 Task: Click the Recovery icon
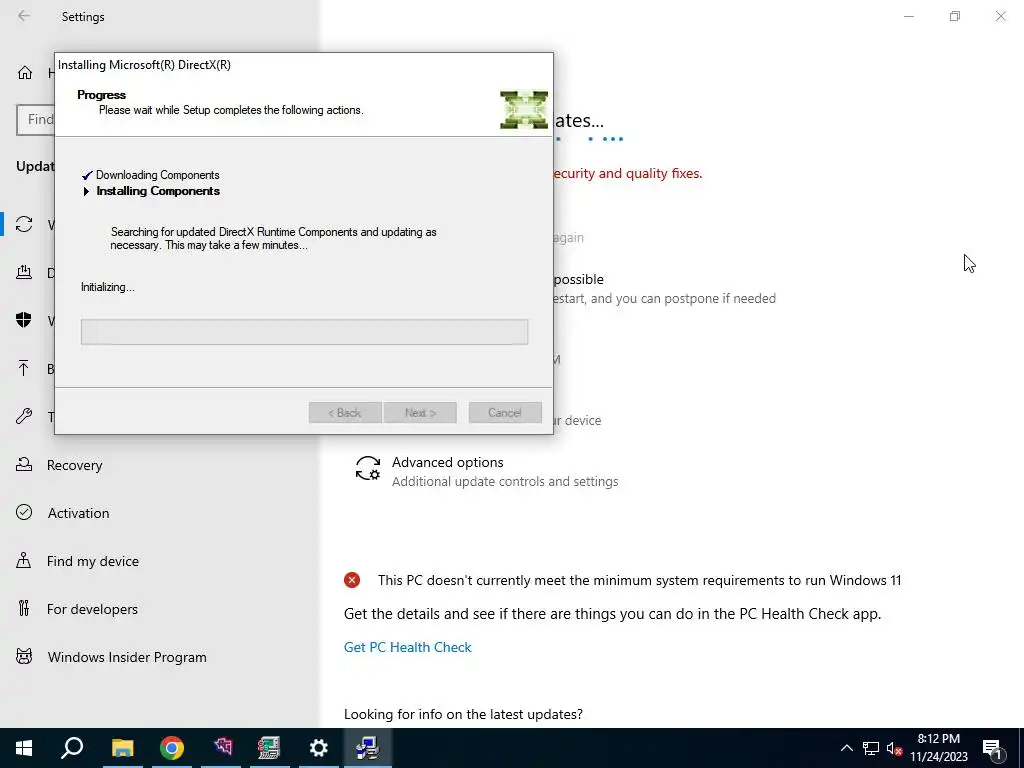pos(24,464)
